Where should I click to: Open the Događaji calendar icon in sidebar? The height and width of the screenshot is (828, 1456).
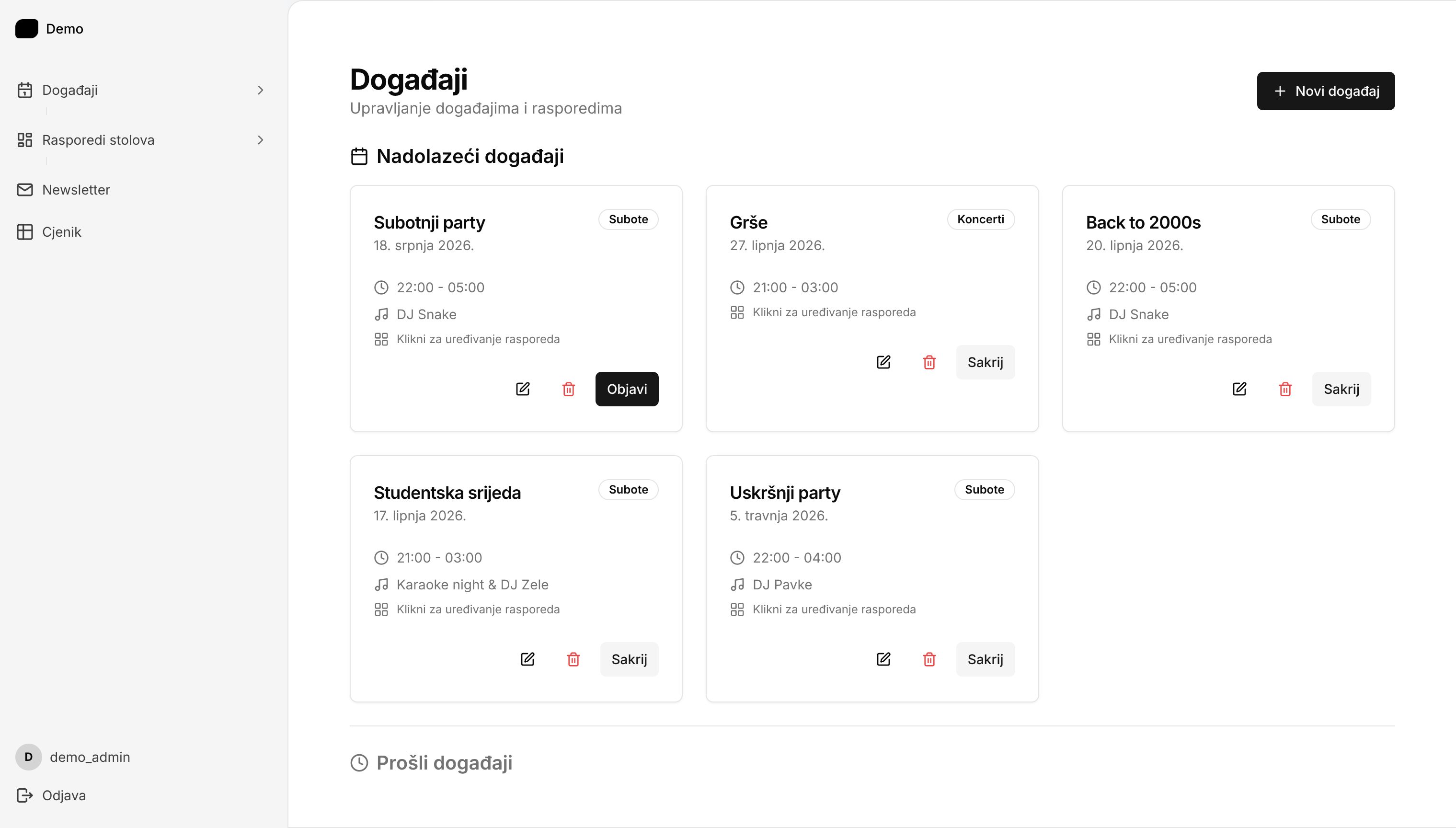(x=25, y=90)
